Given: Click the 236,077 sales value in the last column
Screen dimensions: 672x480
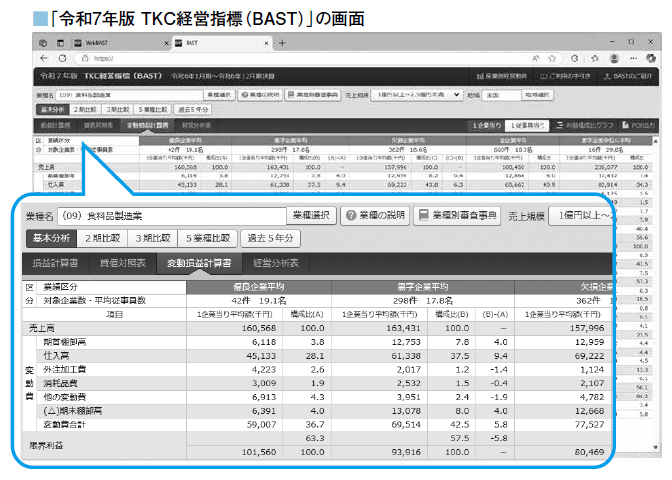Looking at the screenshot, I should tap(606, 167).
